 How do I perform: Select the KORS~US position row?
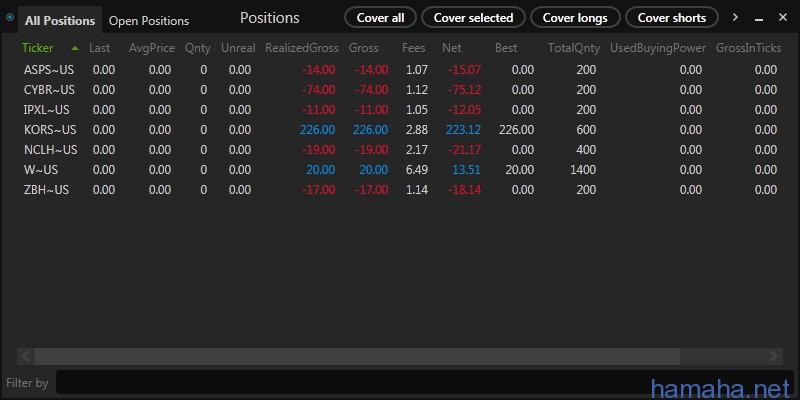pyautogui.click(x=50, y=129)
